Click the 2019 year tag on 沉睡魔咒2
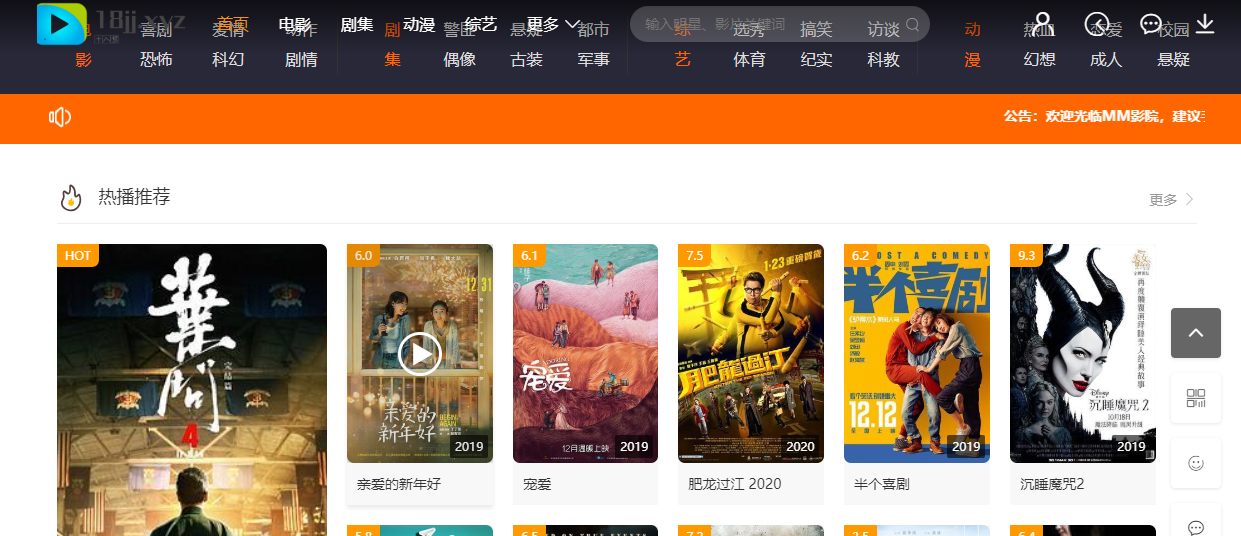Viewport: 1241px width, 536px height. (1131, 447)
